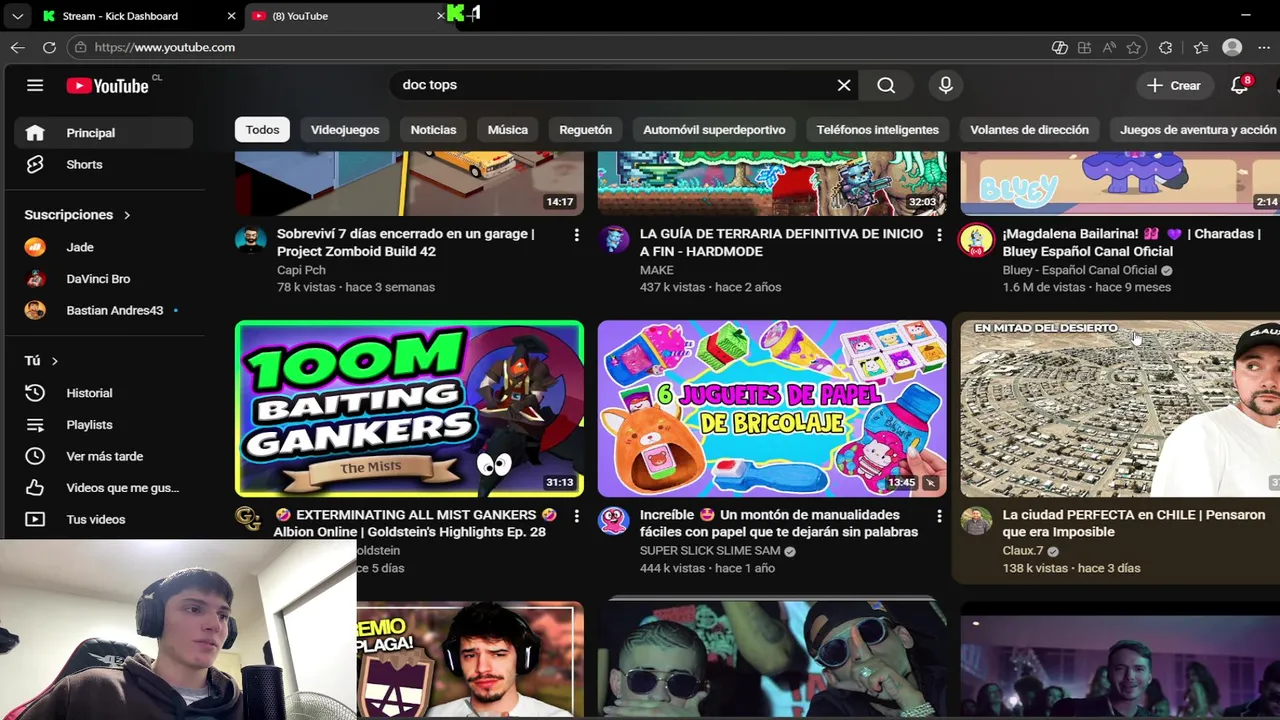Open the browser profile avatar

(1232, 47)
